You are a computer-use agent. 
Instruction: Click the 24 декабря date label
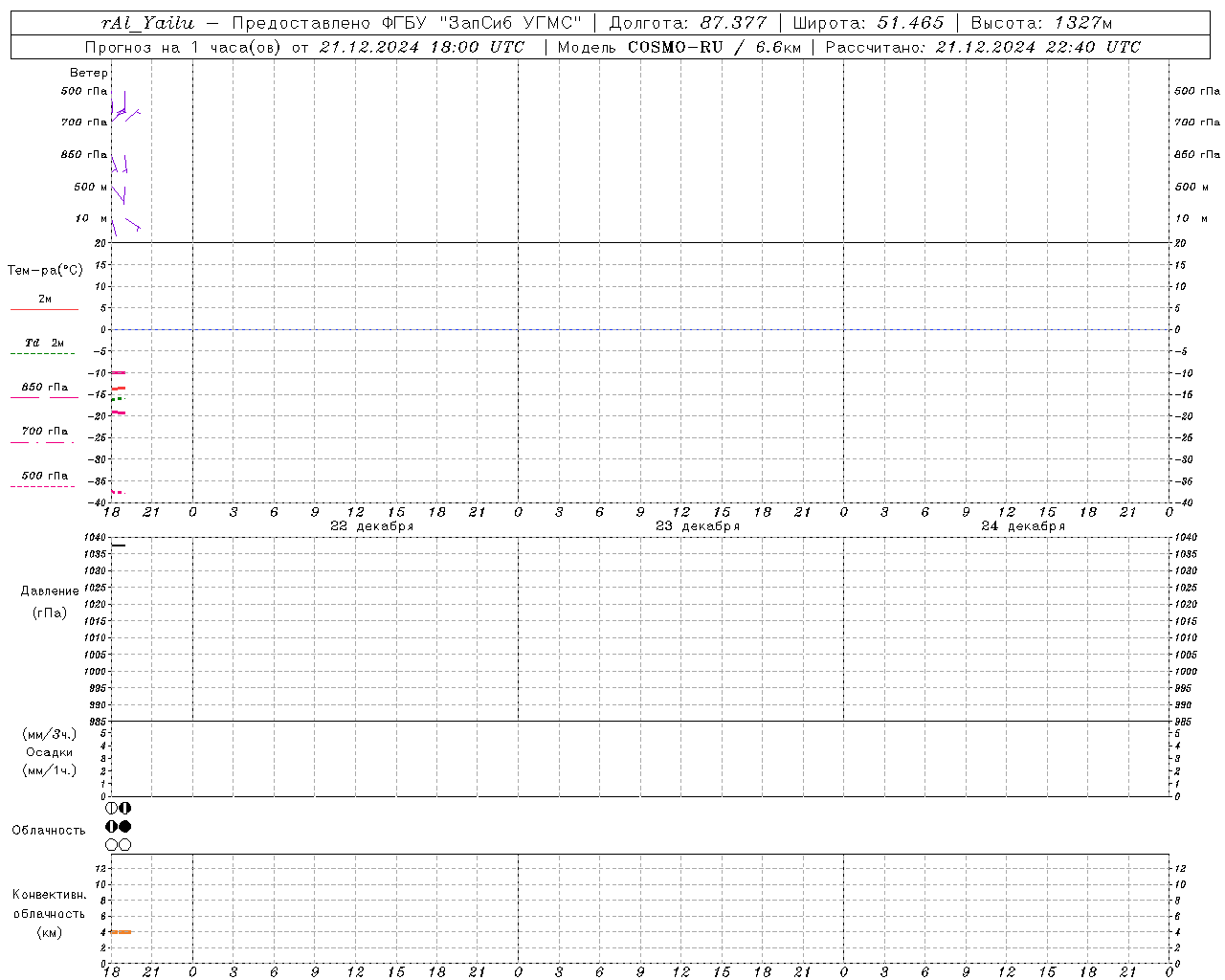(x=1023, y=526)
